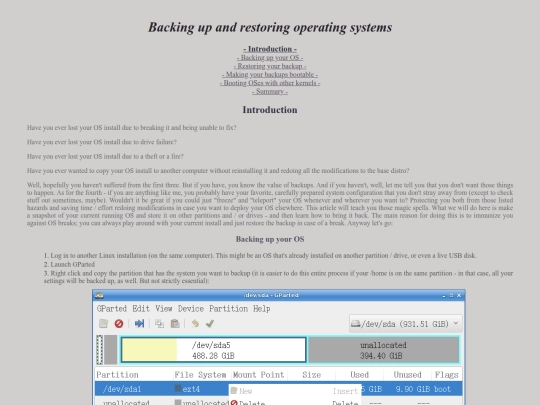540x405 pixels.
Task: Click the GParted window title bar app icon
Action: [x=100, y=295]
